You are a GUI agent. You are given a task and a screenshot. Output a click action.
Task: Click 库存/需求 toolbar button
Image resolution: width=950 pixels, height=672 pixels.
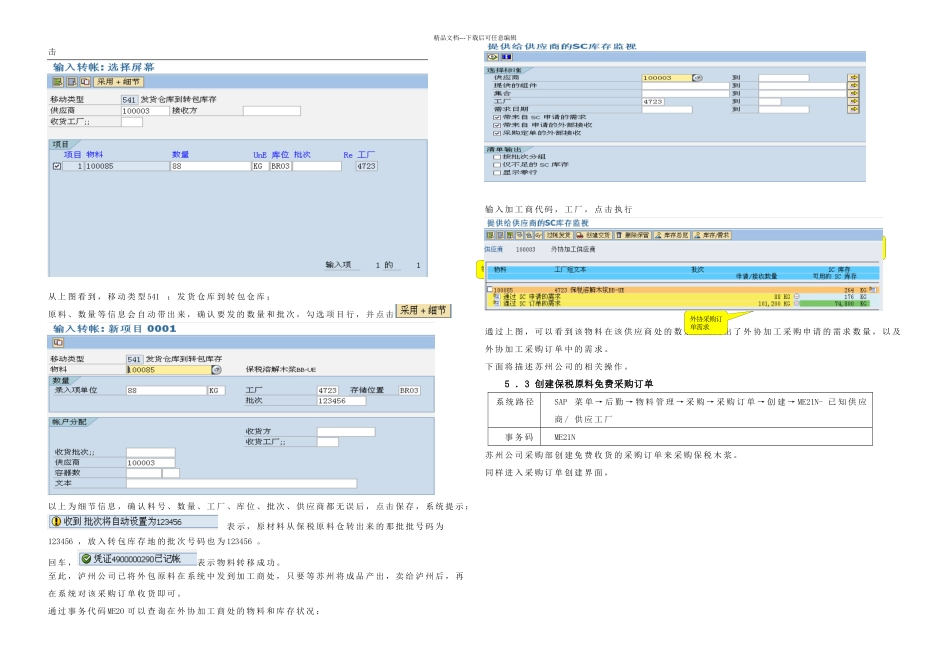[712, 235]
